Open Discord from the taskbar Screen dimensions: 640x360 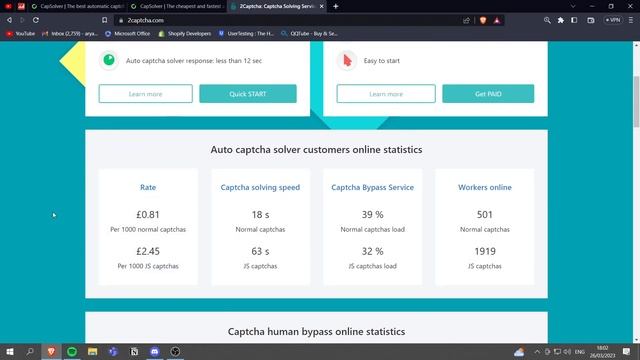point(154,351)
